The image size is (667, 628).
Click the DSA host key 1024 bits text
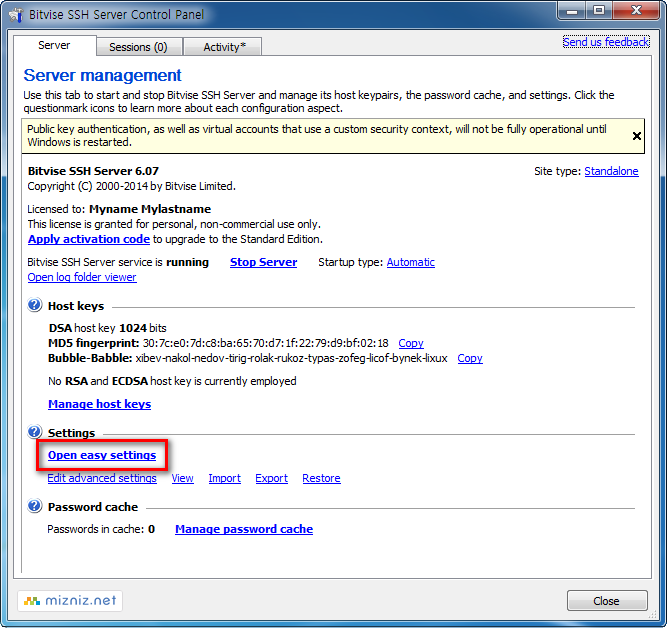click(107, 328)
